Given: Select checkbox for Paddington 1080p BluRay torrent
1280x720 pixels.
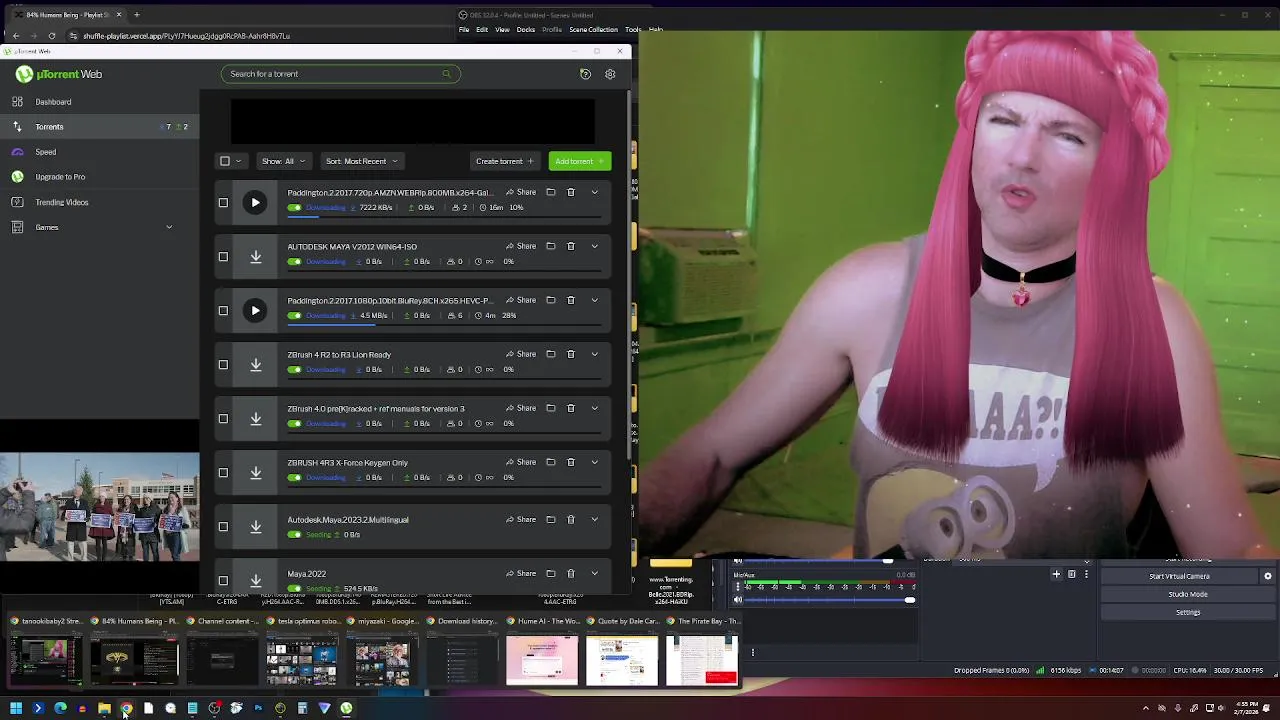Looking at the screenshot, I should (223, 311).
